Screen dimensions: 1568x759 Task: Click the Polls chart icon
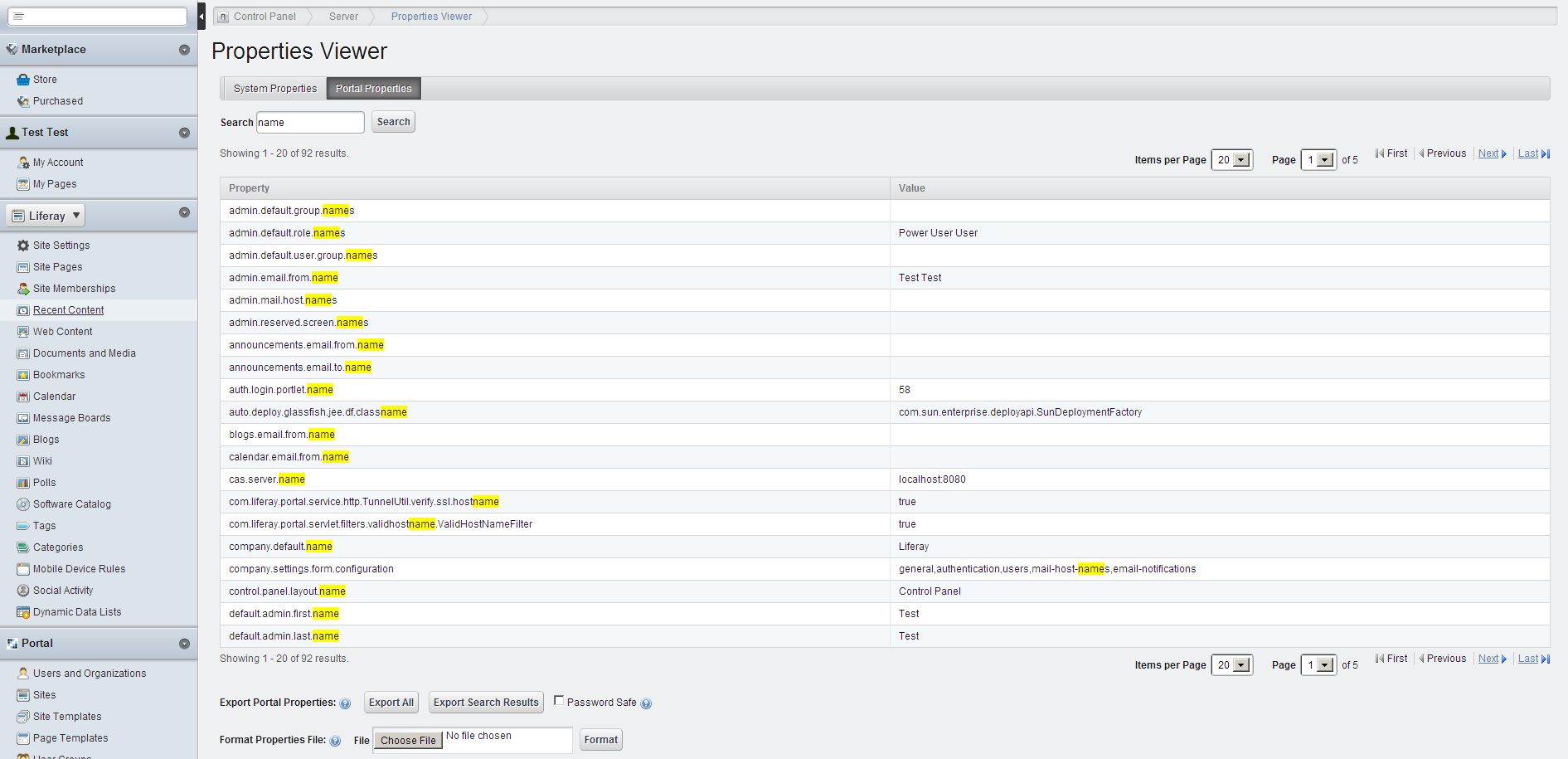pyautogui.click(x=23, y=483)
